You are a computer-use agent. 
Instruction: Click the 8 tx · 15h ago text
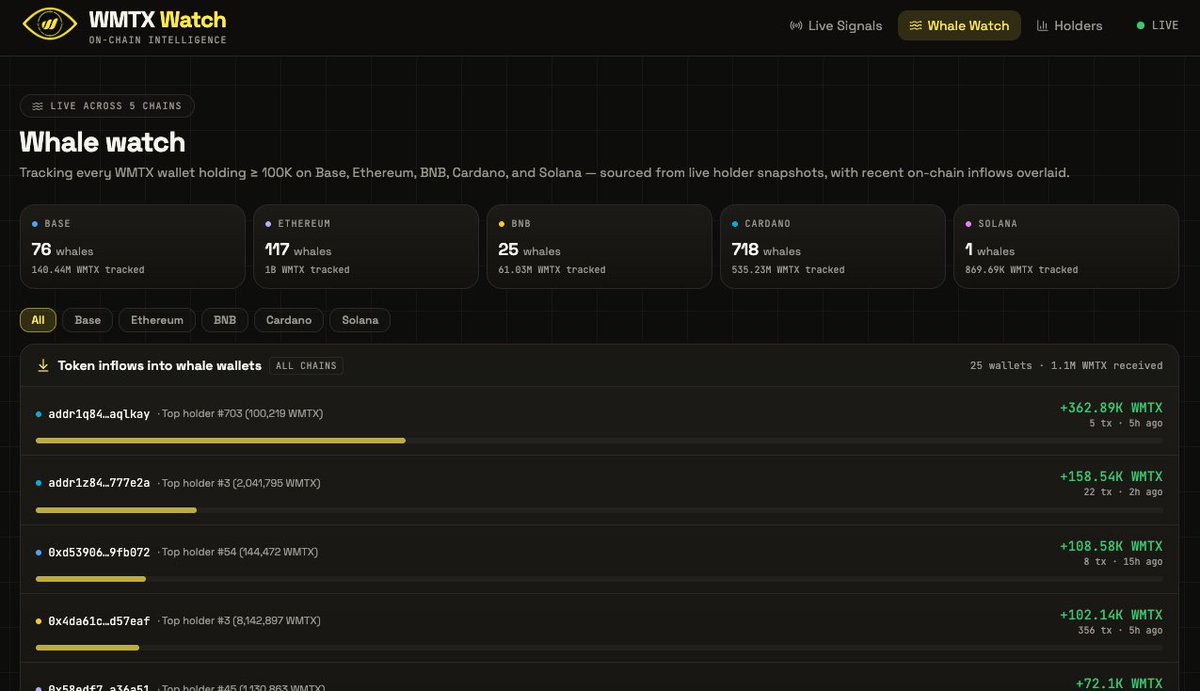click(x=1123, y=561)
